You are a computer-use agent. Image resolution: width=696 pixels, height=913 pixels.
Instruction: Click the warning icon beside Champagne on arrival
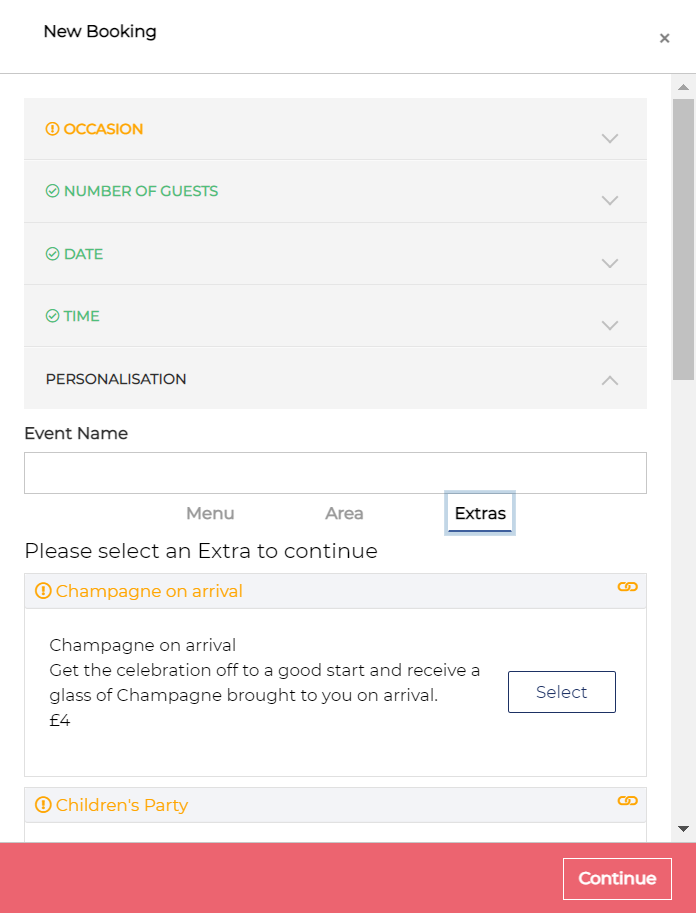point(43,591)
